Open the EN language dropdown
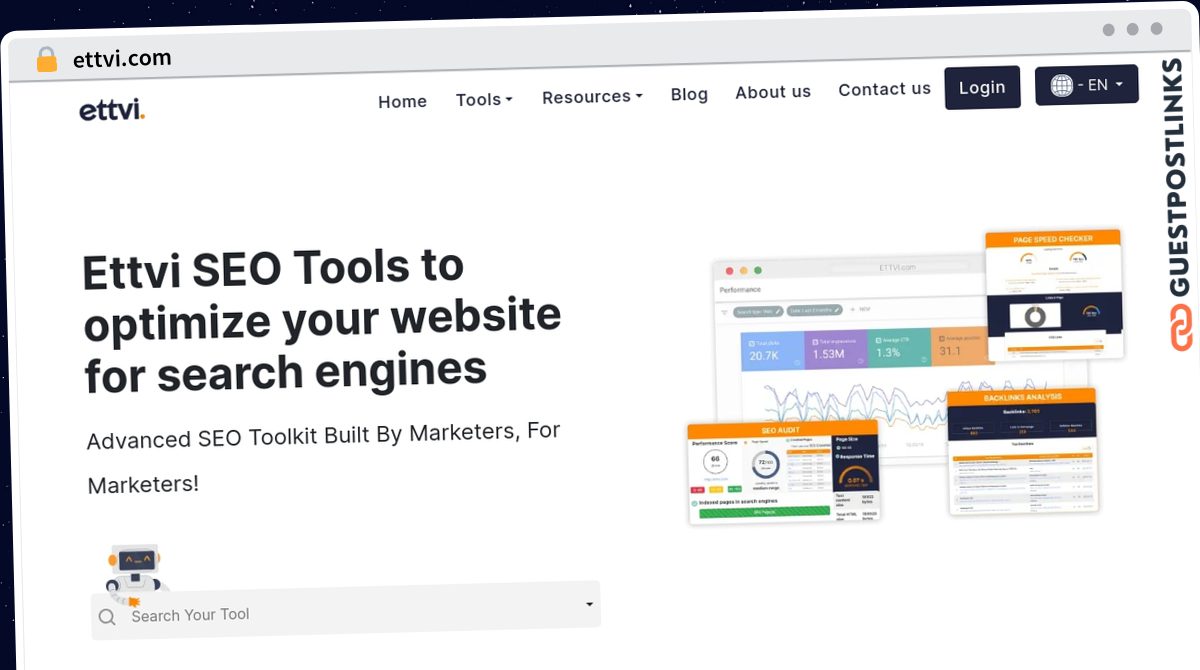 pos(1087,85)
